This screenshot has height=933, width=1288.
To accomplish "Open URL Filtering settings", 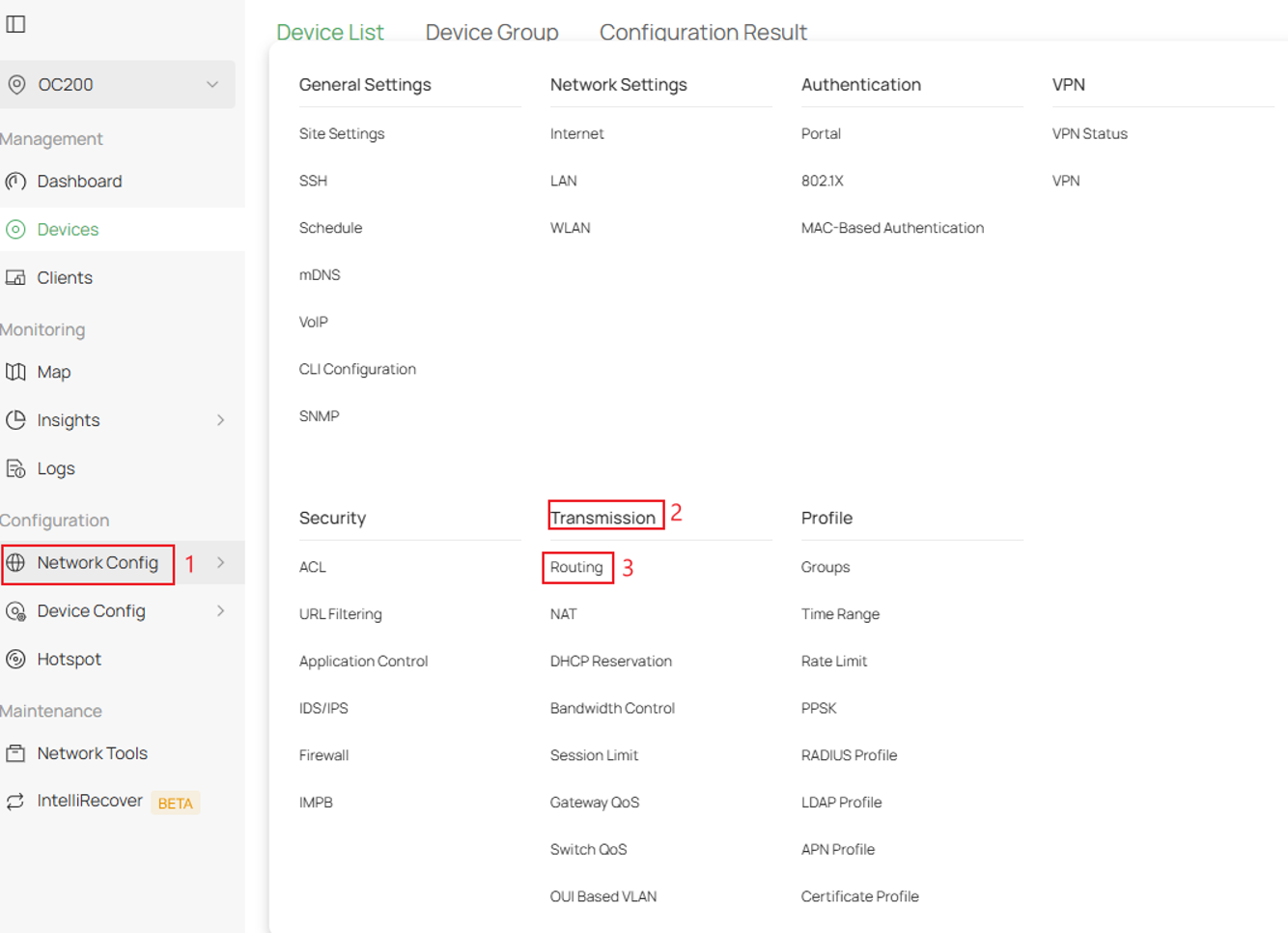I will pyautogui.click(x=340, y=614).
